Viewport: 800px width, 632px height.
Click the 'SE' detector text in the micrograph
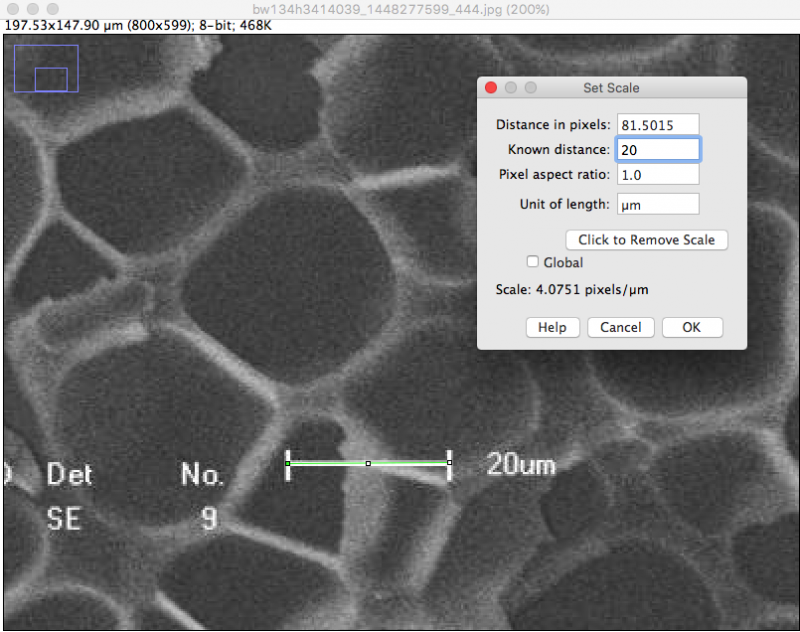[64, 519]
